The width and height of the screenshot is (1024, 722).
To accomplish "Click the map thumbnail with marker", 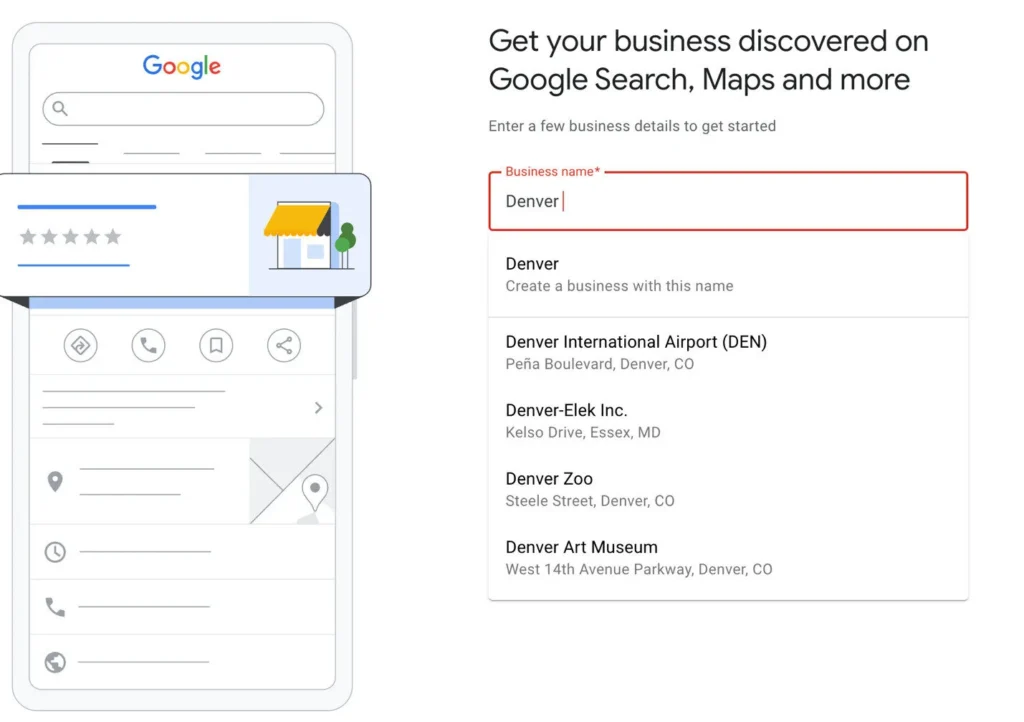I will pyautogui.click(x=292, y=481).
